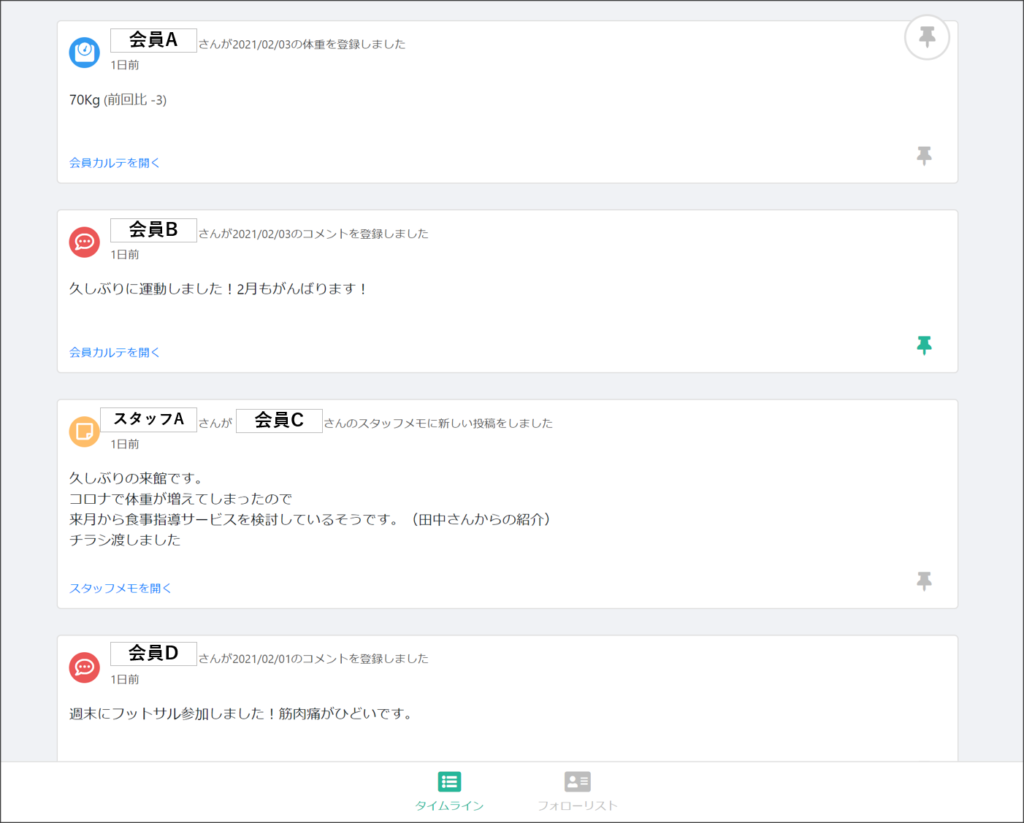Pin 会員A's weight registration post
This screenshot has height=823, width=1024.
(924, 155)
